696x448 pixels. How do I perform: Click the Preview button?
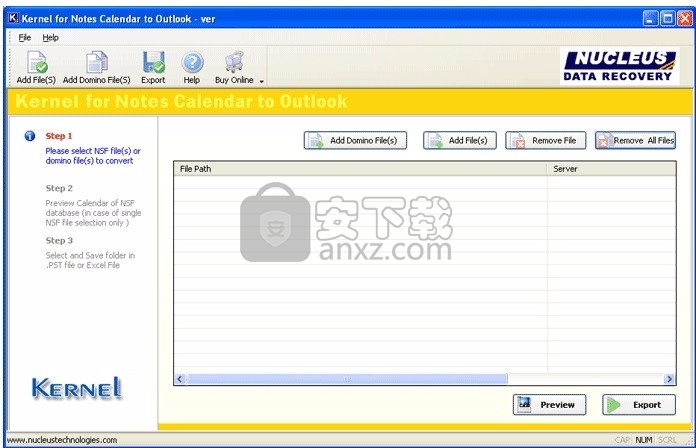pyautogui.click(x=550, y=404)
